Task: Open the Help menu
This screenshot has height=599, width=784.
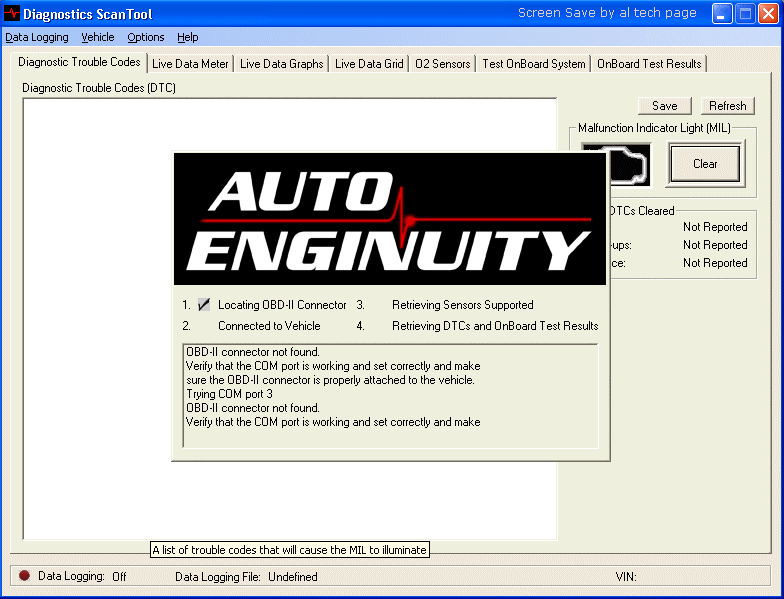Action: click(x=188, y=37)
